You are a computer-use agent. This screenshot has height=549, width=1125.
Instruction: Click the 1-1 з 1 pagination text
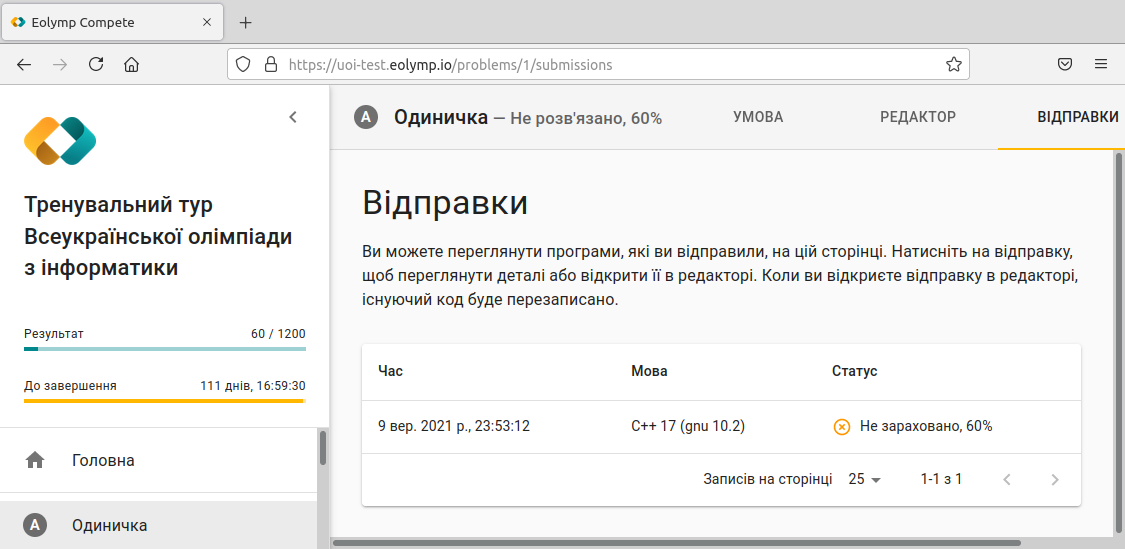[941, 479]
